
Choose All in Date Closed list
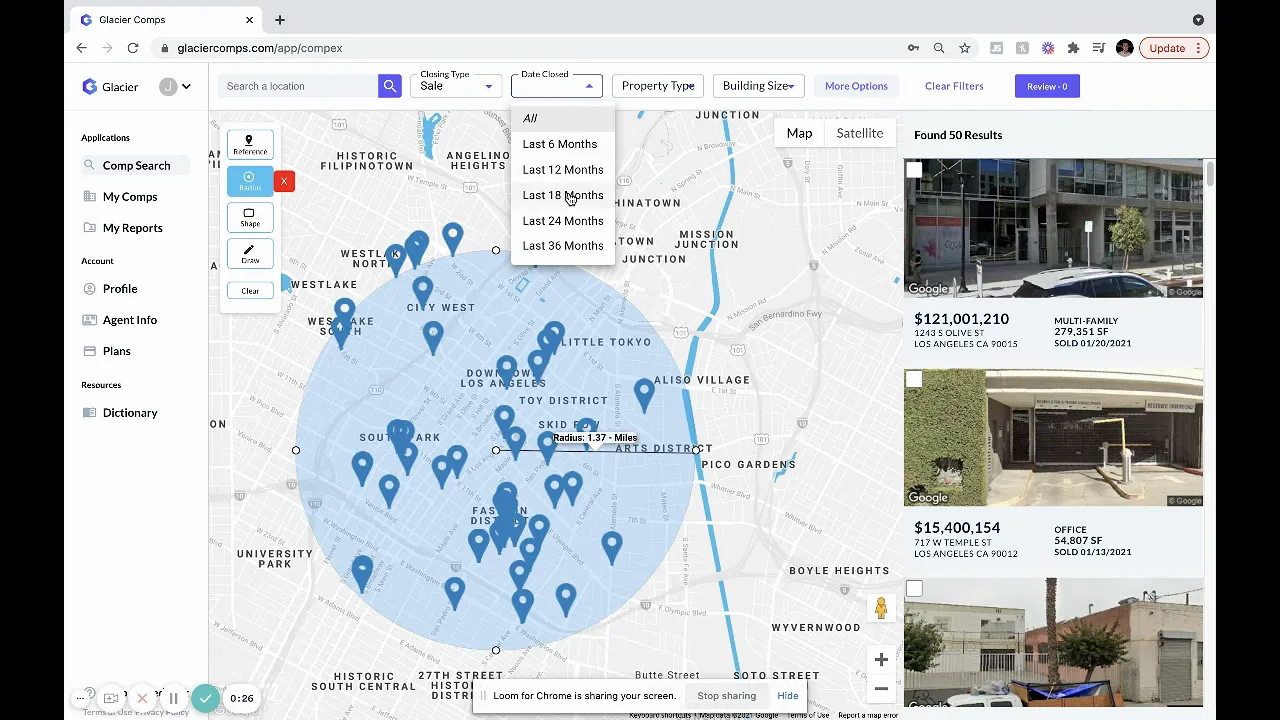[x=562, y=118]
